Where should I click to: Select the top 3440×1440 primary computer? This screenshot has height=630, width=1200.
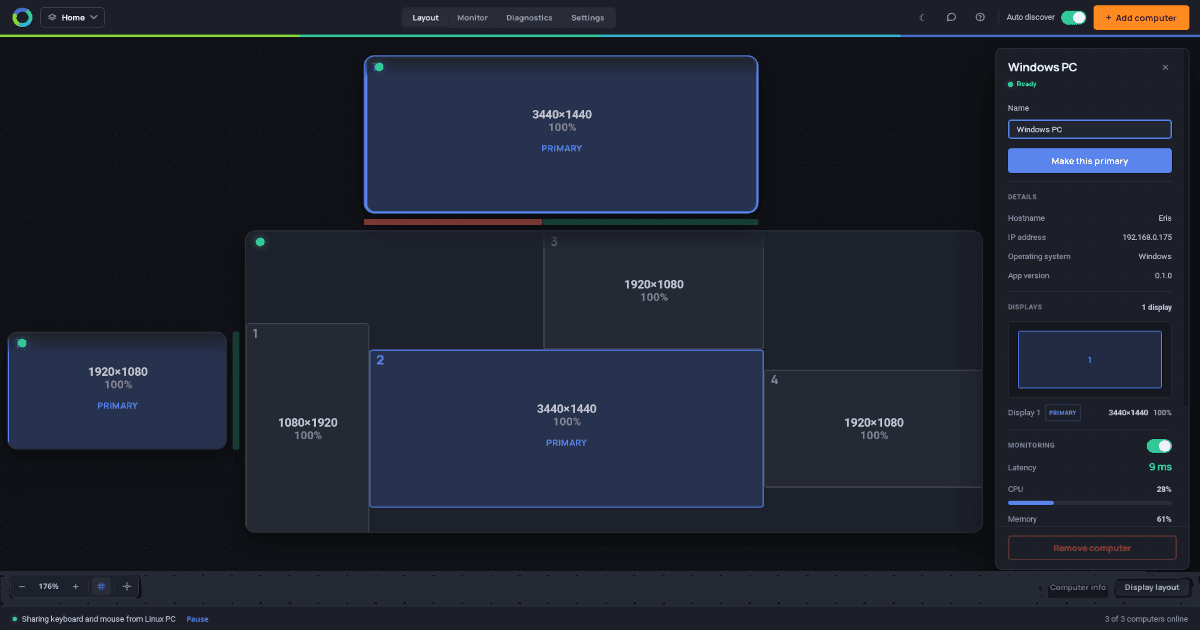tap(561, 134)
